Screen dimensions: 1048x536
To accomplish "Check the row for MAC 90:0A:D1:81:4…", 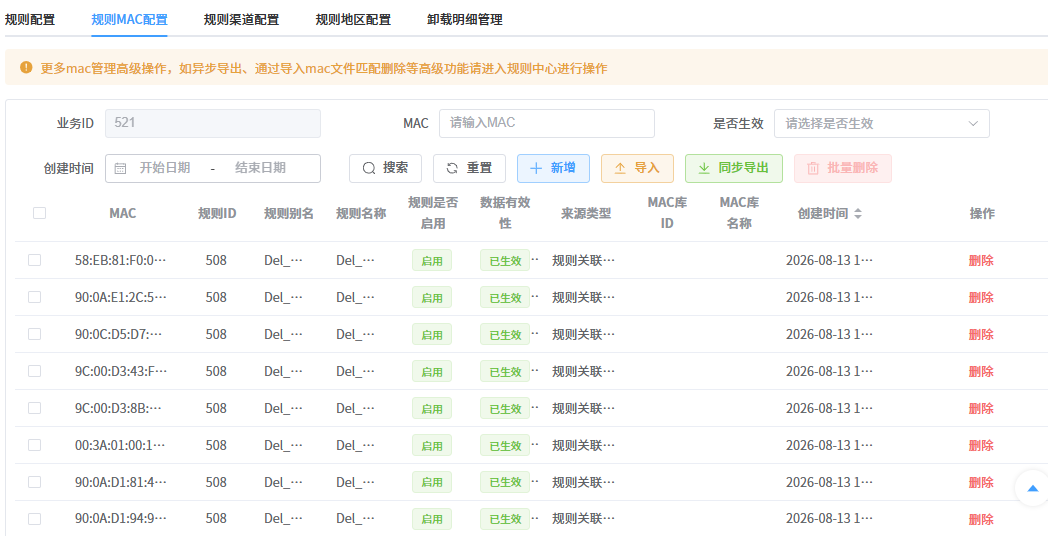I will [x=34, y=482].
